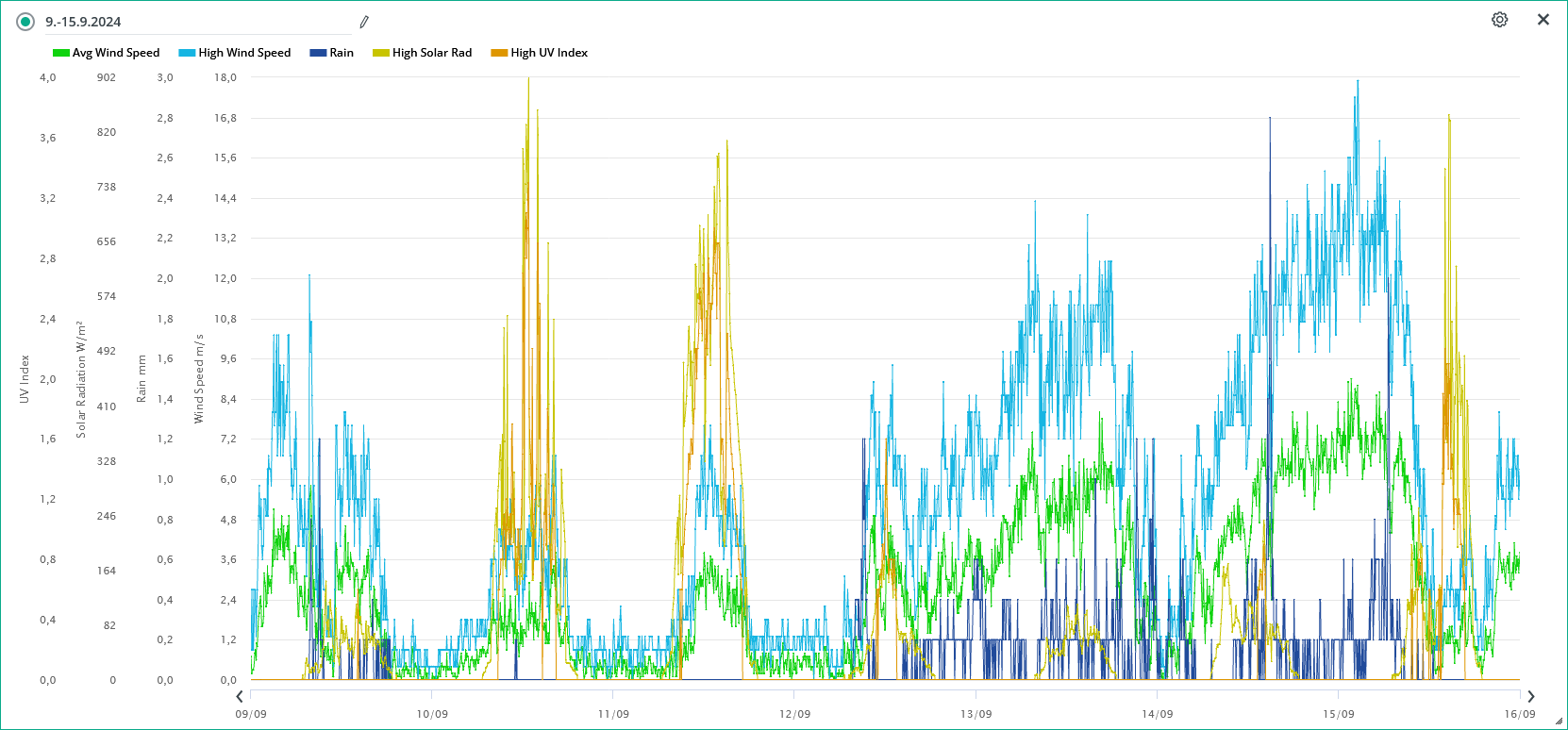1568x730 pixels.
Task: Click the green Avg Wind Speed swatch
Action: point(61,53)
